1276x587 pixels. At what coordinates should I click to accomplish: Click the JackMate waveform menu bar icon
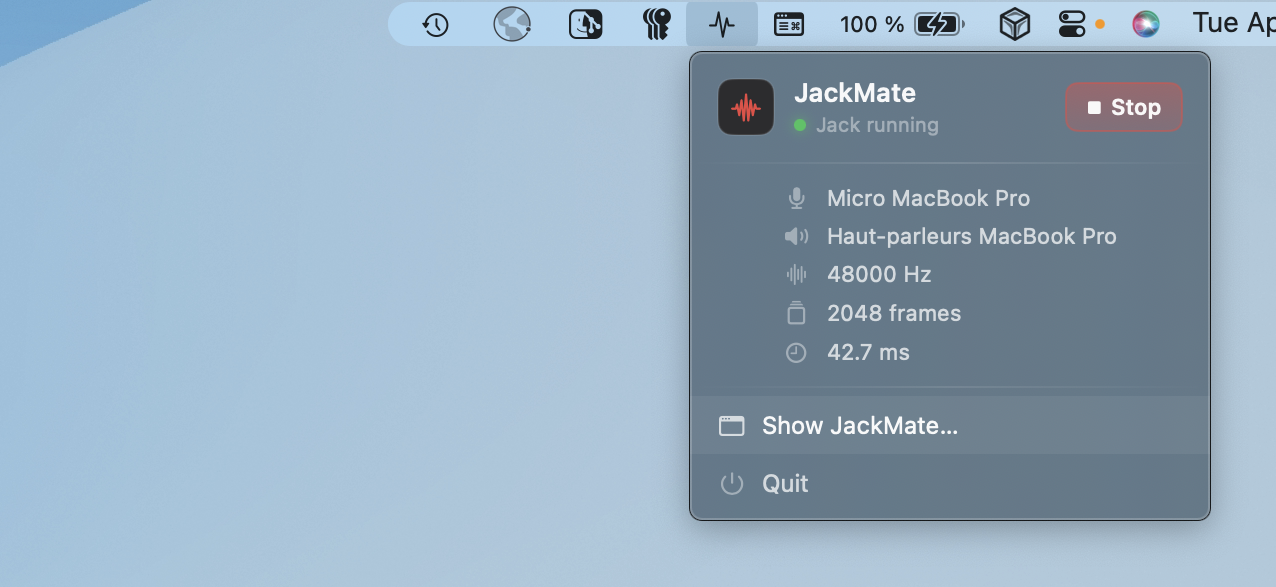tap(721, 25)
